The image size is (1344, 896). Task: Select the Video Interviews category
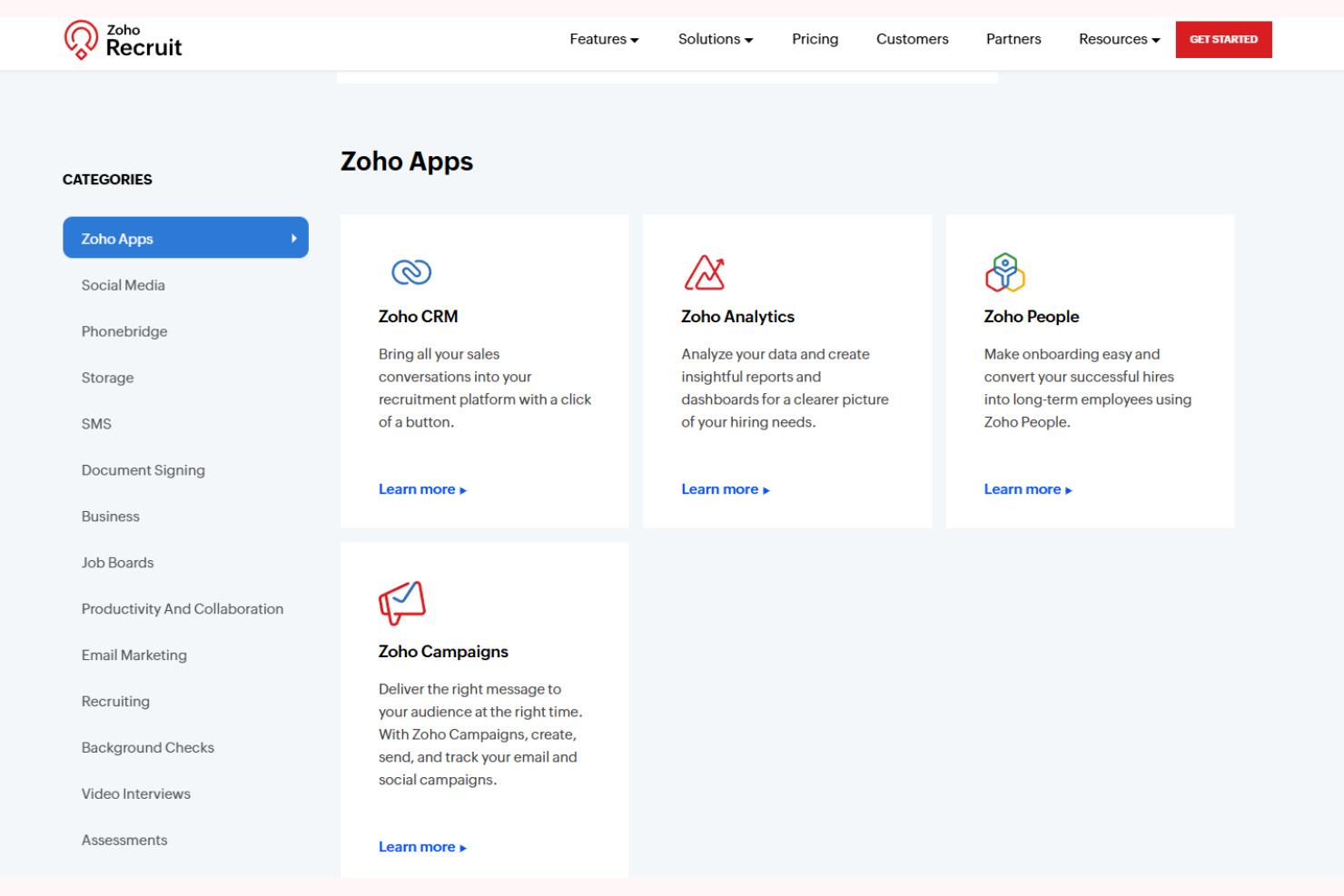click(x=135, y=793)
